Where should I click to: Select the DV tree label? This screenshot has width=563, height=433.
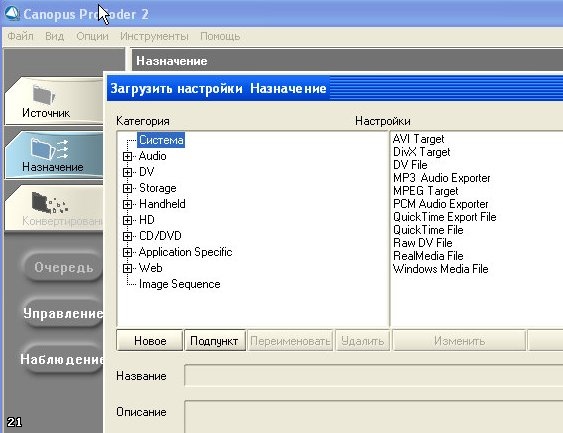pyautogui.click(x=146, y=172)
